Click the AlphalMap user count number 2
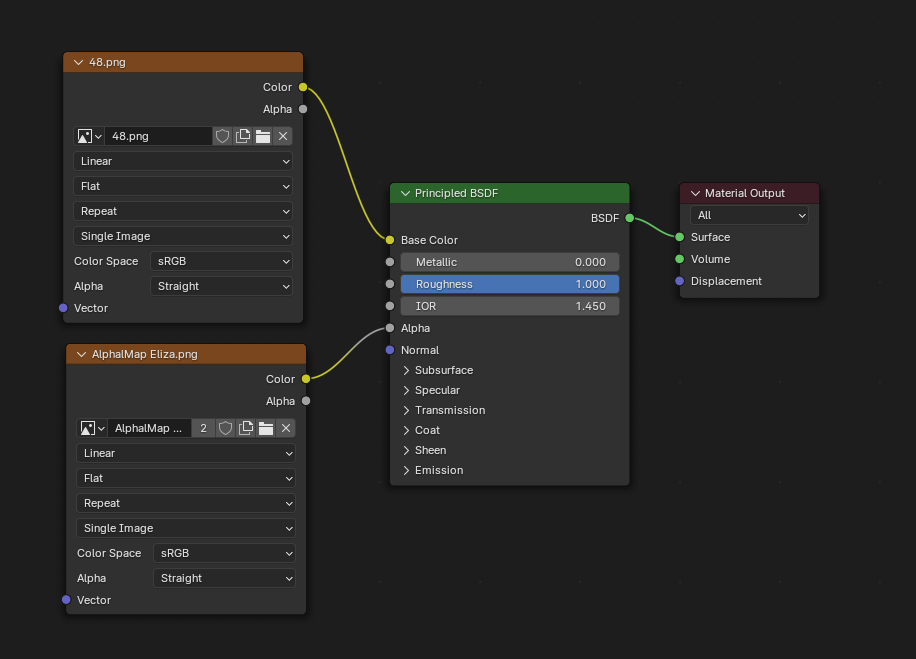This screenshot has width=916, height=659. [204, 428]
